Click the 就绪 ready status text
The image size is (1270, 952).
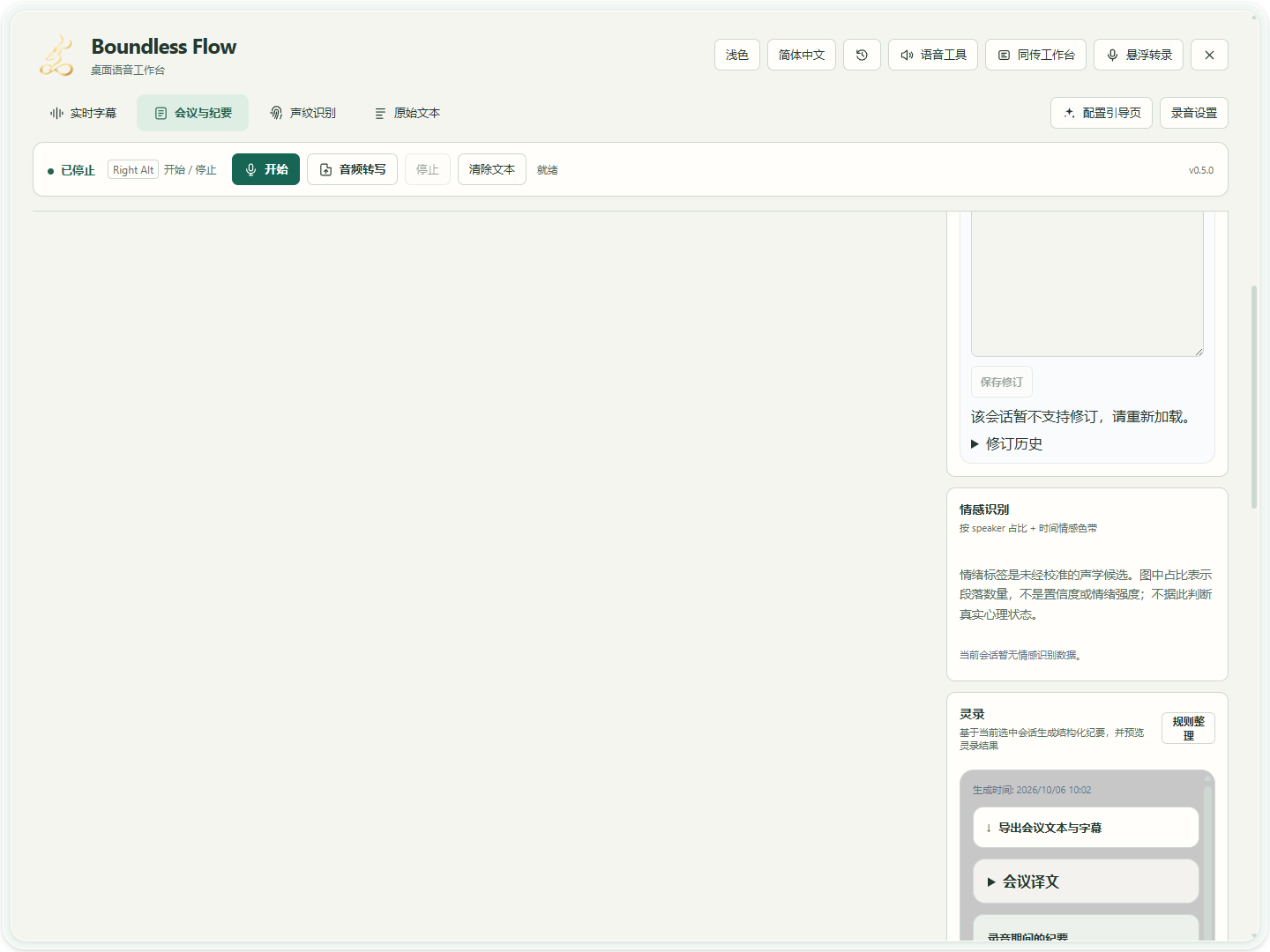click(x=548, y=170)
